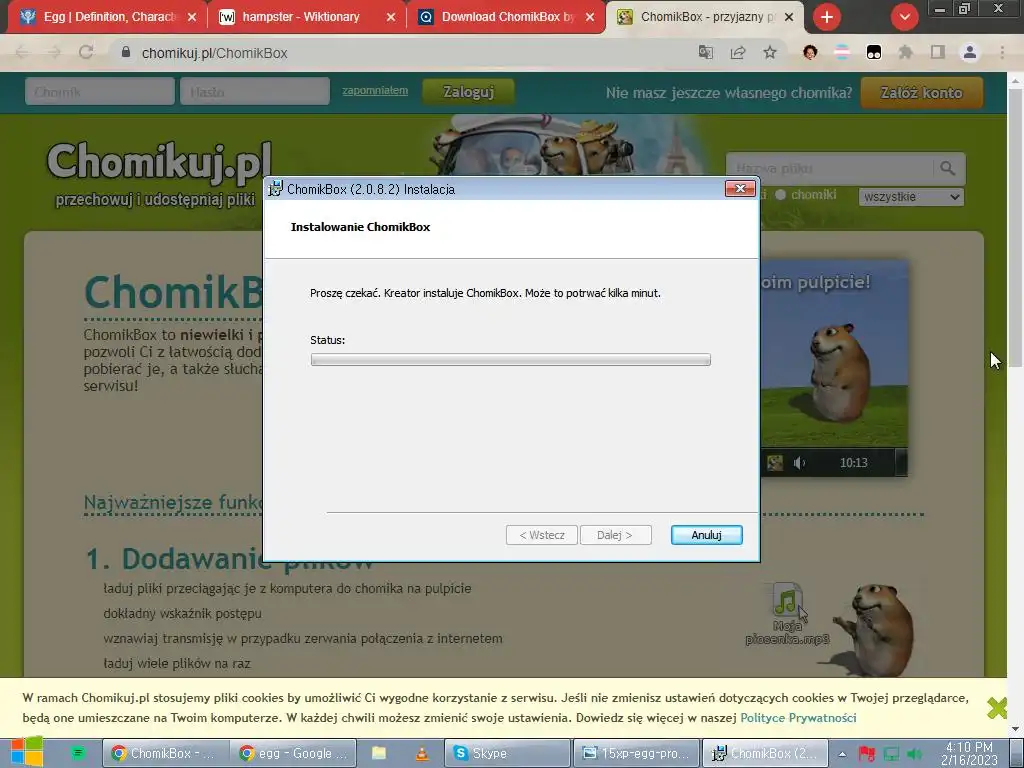The height and width of the screenshot is (768, 1024).
Task: Click the small hamster icon in video controls
Action: [x=775, y=463]
